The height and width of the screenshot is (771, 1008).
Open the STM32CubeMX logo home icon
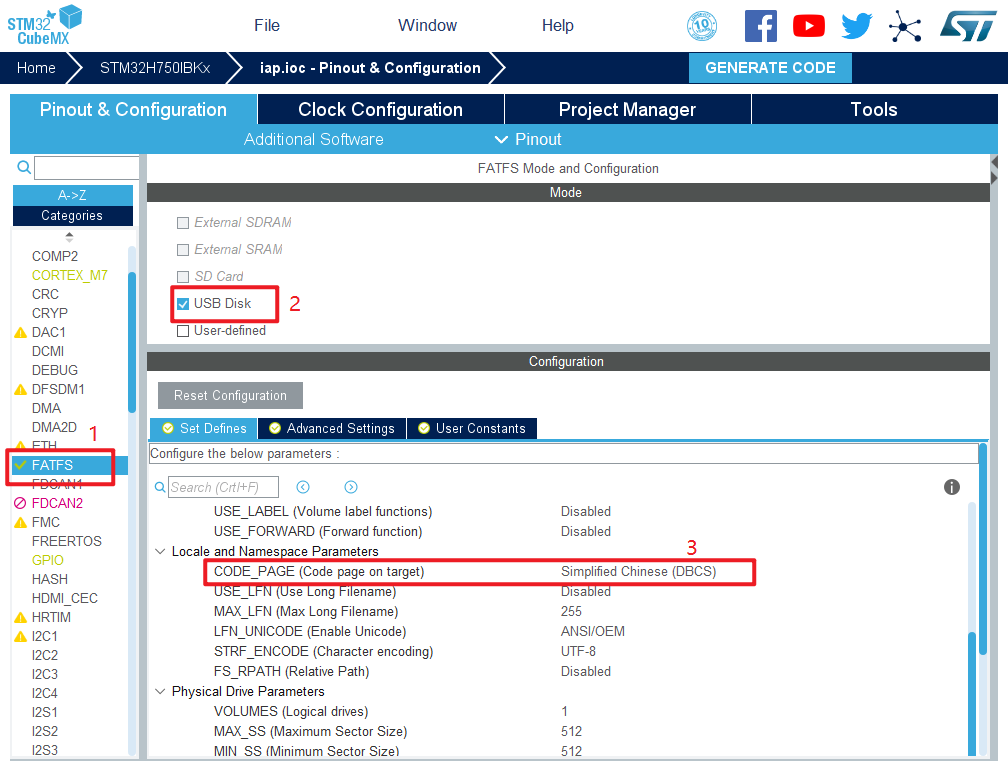point(45,25)
